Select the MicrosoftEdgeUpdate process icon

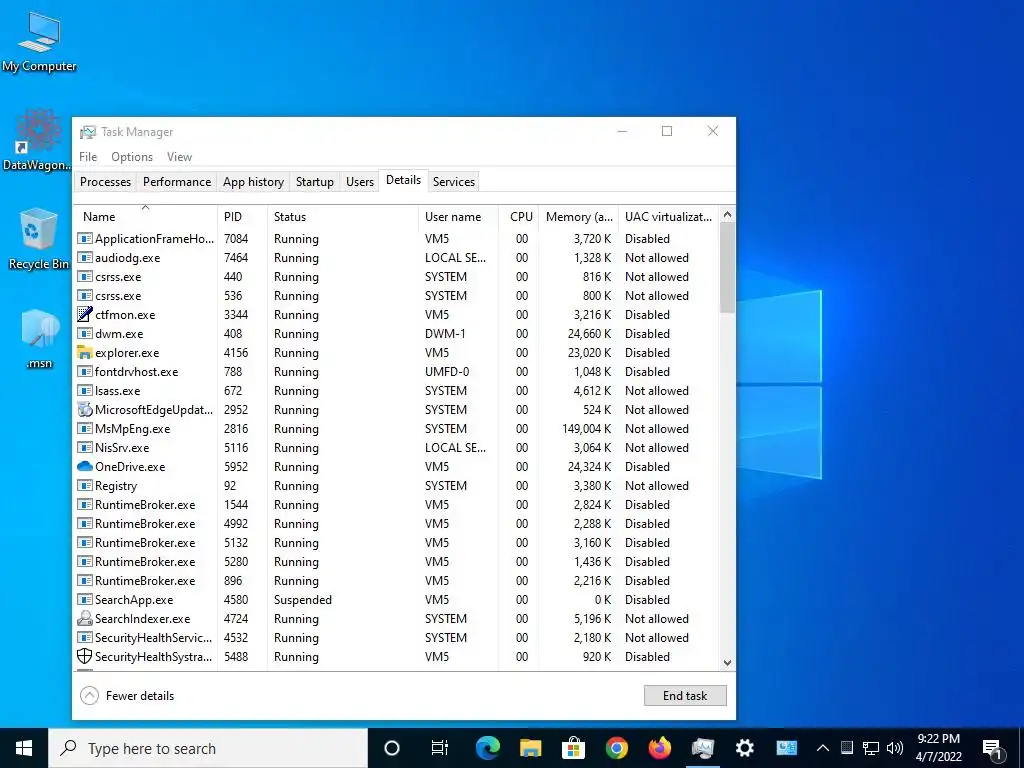[84, 409]
